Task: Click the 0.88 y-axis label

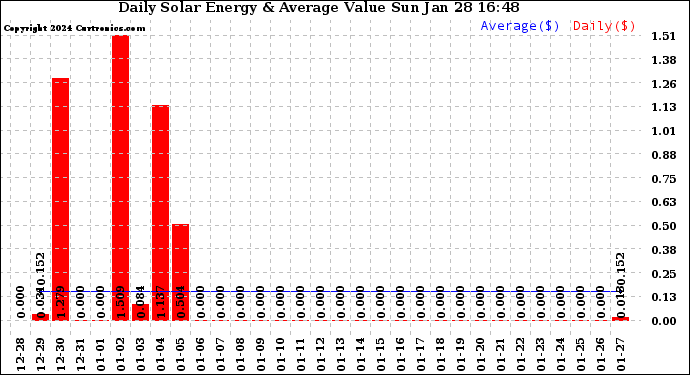Action: point(664,155)
